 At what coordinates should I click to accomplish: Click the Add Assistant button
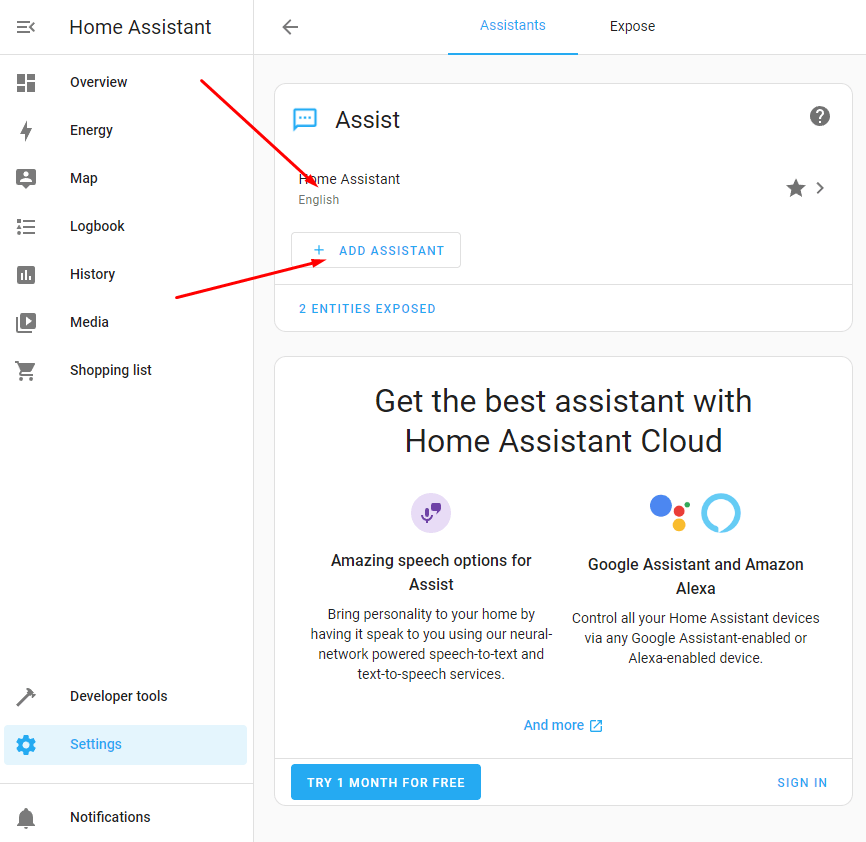click(x=376, y=250)
